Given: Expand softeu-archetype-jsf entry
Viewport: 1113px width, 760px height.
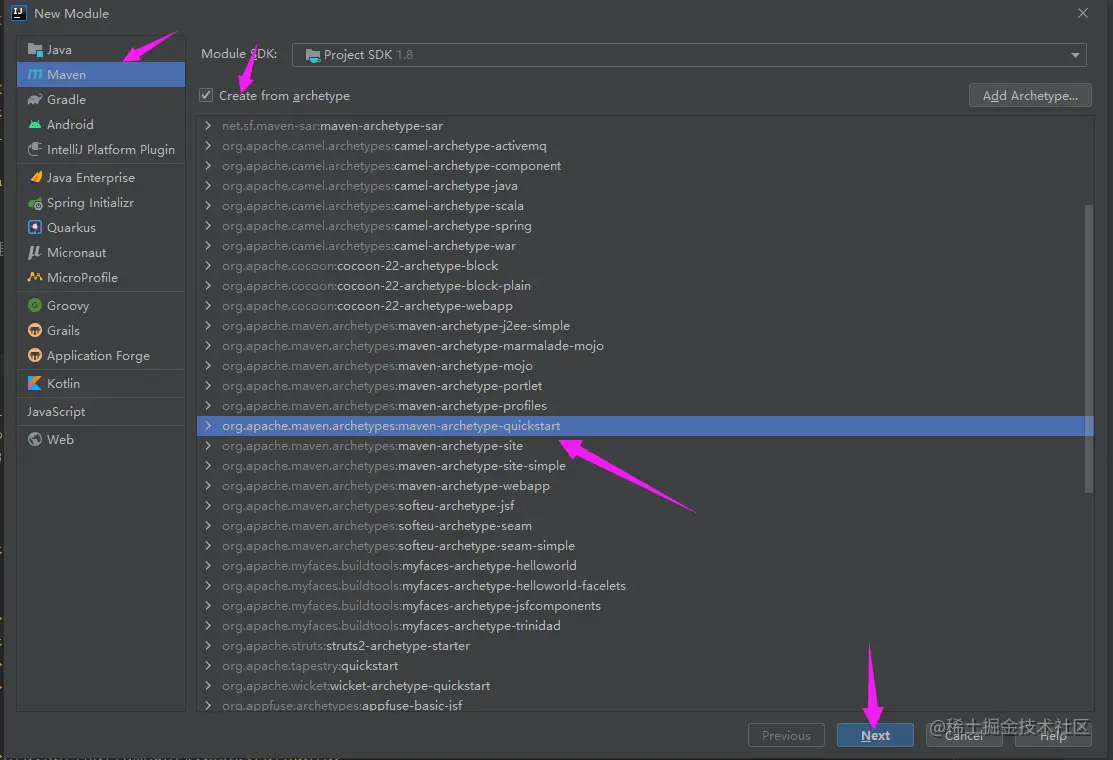Looking at the screenshot, I should pos(207,506).
